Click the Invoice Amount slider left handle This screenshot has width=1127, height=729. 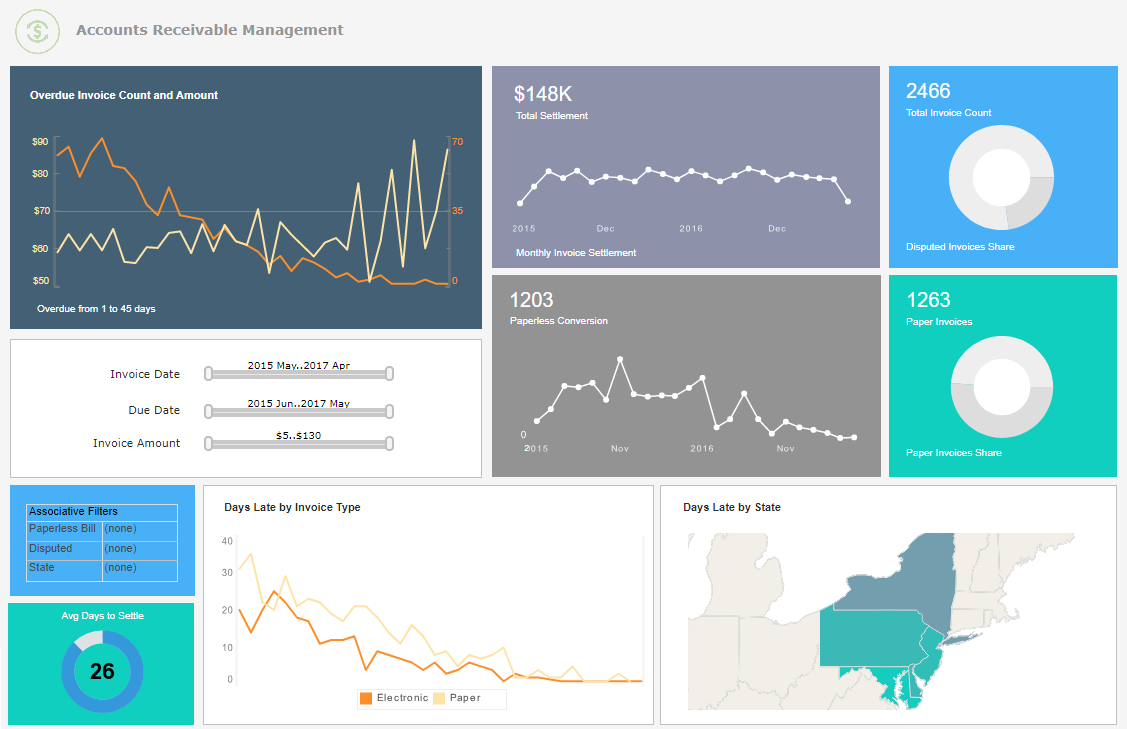(x=208, y=443)
